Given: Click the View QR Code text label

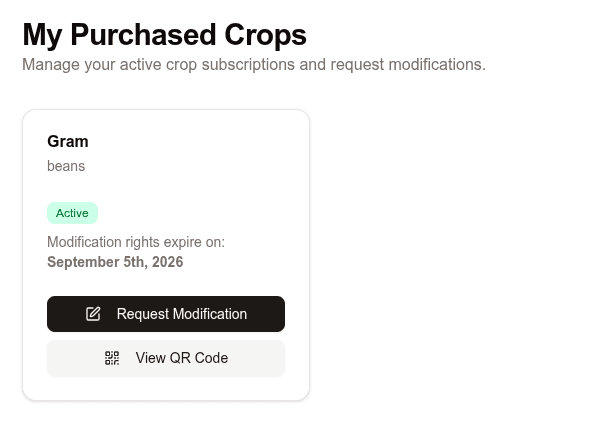Looking at the screenshot, I should click(182, 358).
